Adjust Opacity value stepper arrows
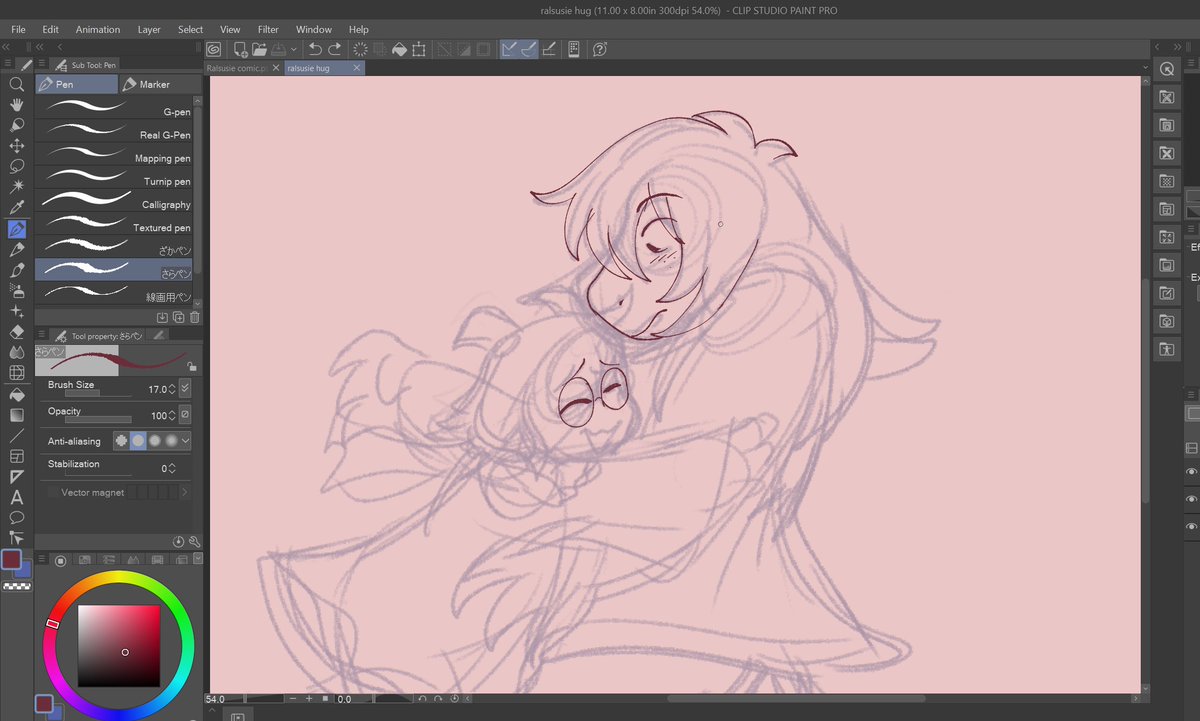The width and height of the screenshot is (1200, 721). click(x=172, y=414)
